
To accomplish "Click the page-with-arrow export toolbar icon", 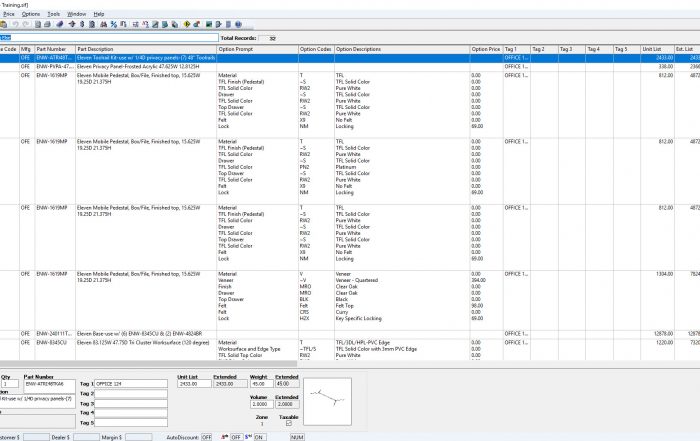I will point(218,24).
